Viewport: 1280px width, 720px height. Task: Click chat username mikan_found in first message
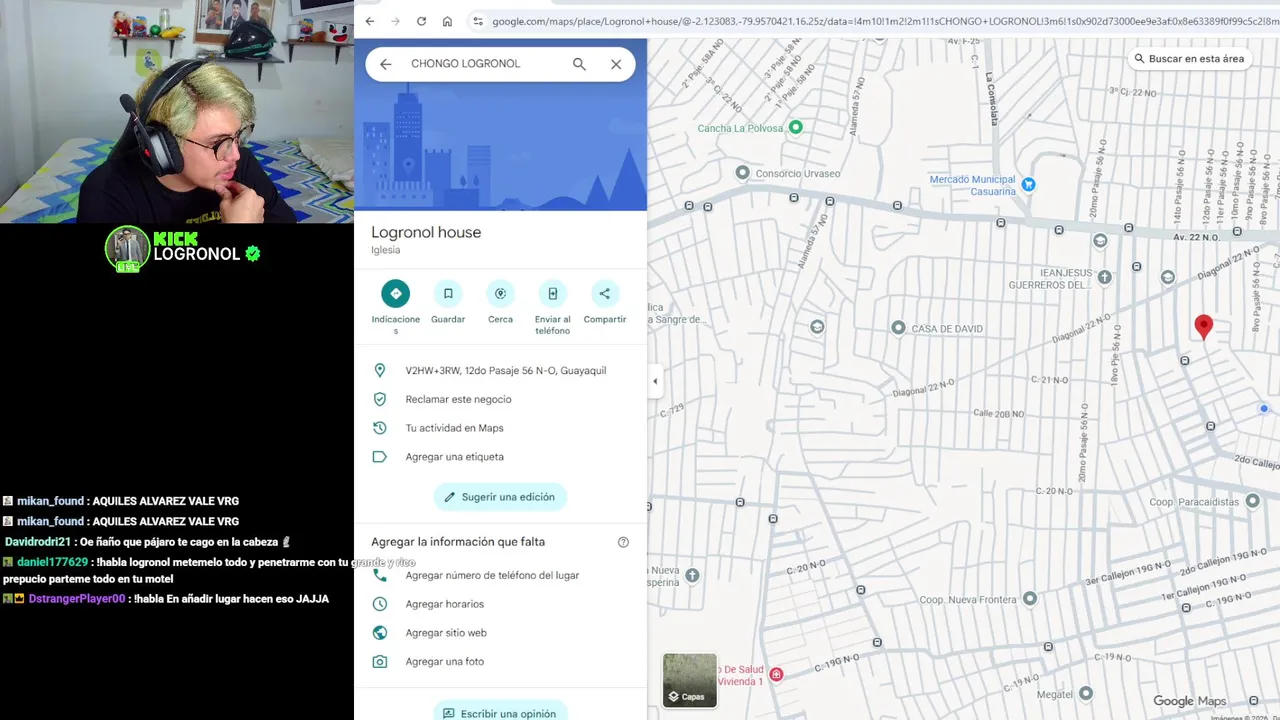pyautogui.click(x=50, y=501)
